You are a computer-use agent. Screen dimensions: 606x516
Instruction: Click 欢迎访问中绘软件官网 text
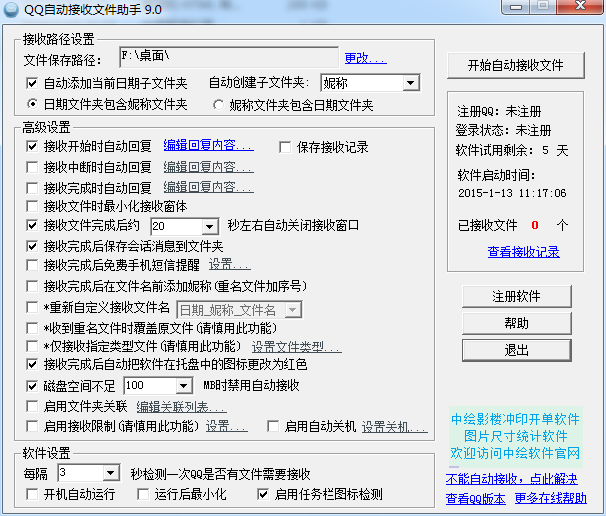(x=515, y=453)
